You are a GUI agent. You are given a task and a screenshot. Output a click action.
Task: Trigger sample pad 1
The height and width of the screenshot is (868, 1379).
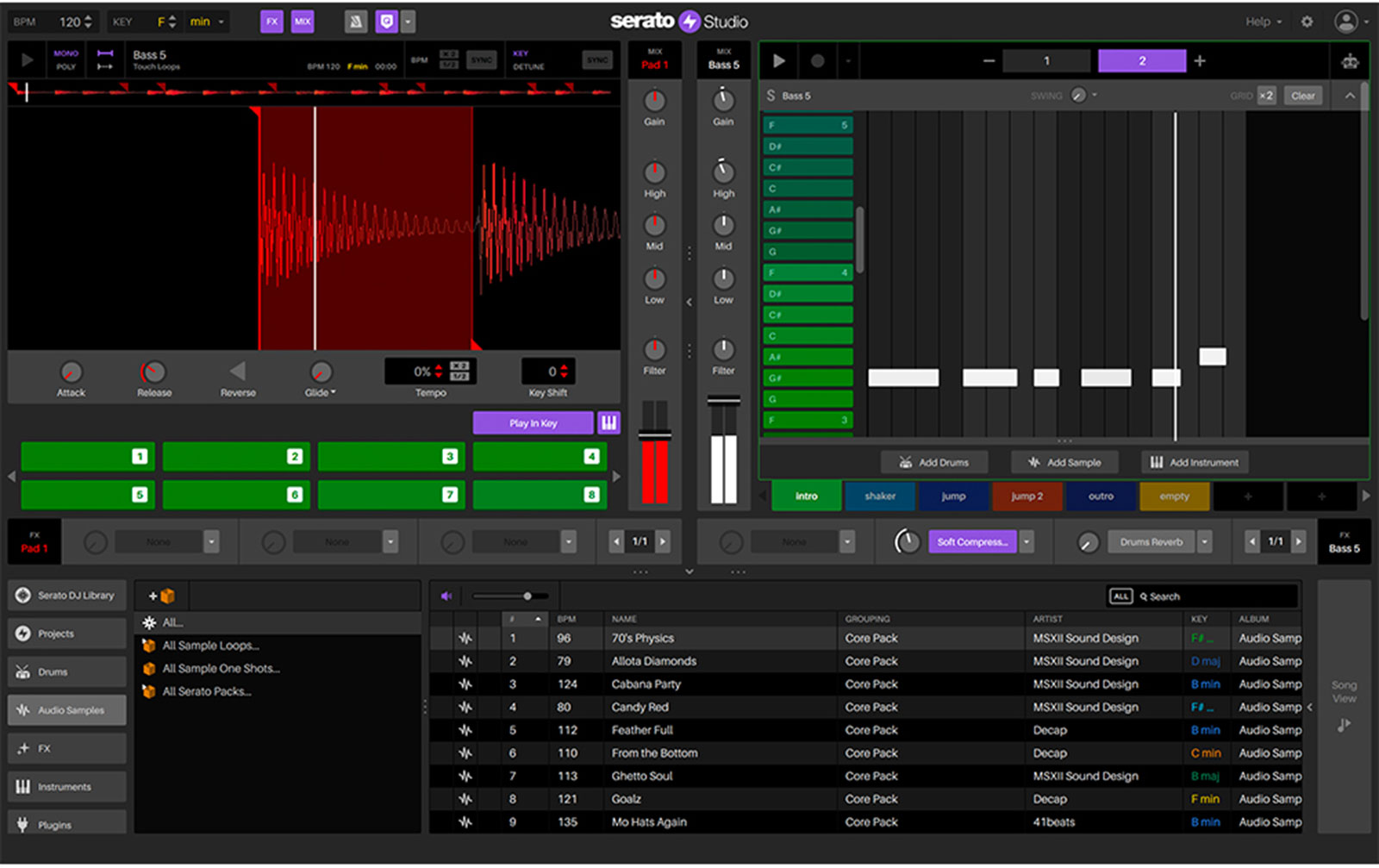click(87, 457)
